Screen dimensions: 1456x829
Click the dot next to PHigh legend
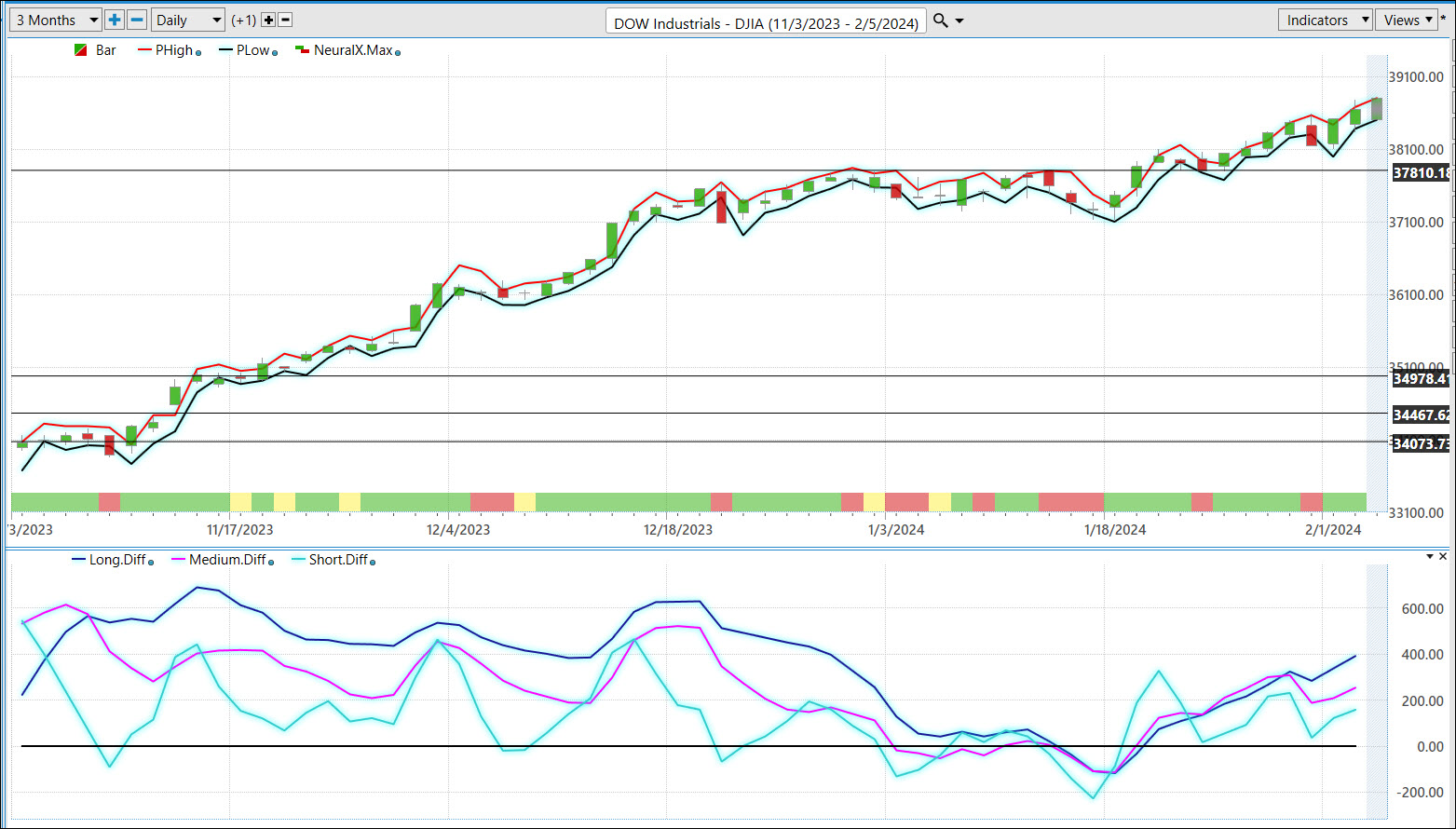198,53
